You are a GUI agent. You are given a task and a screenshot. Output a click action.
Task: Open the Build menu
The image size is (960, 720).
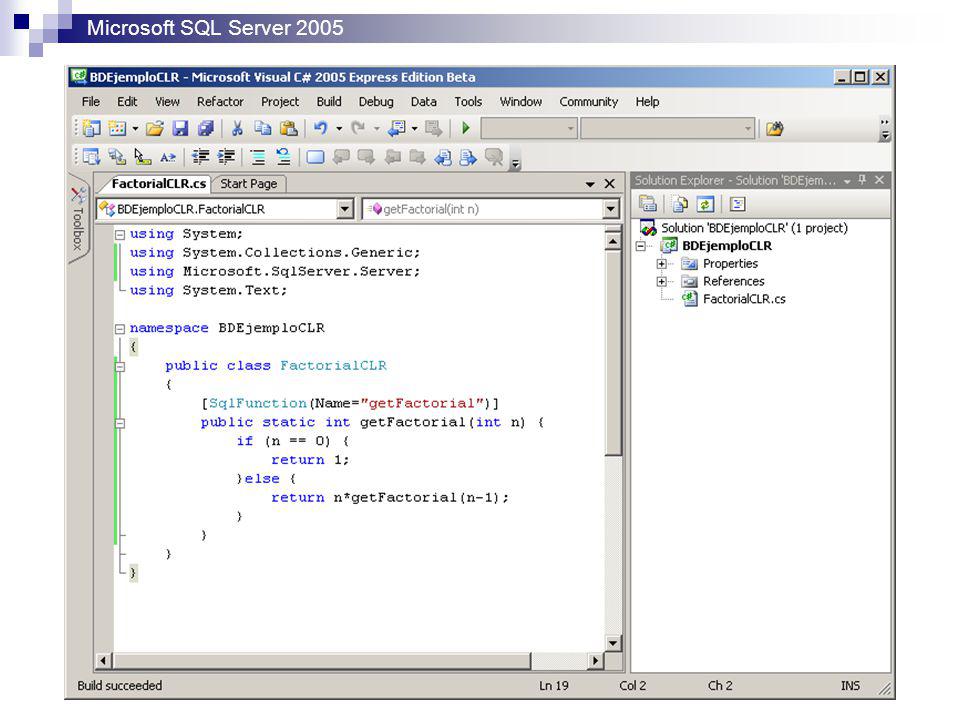point(329,102)
